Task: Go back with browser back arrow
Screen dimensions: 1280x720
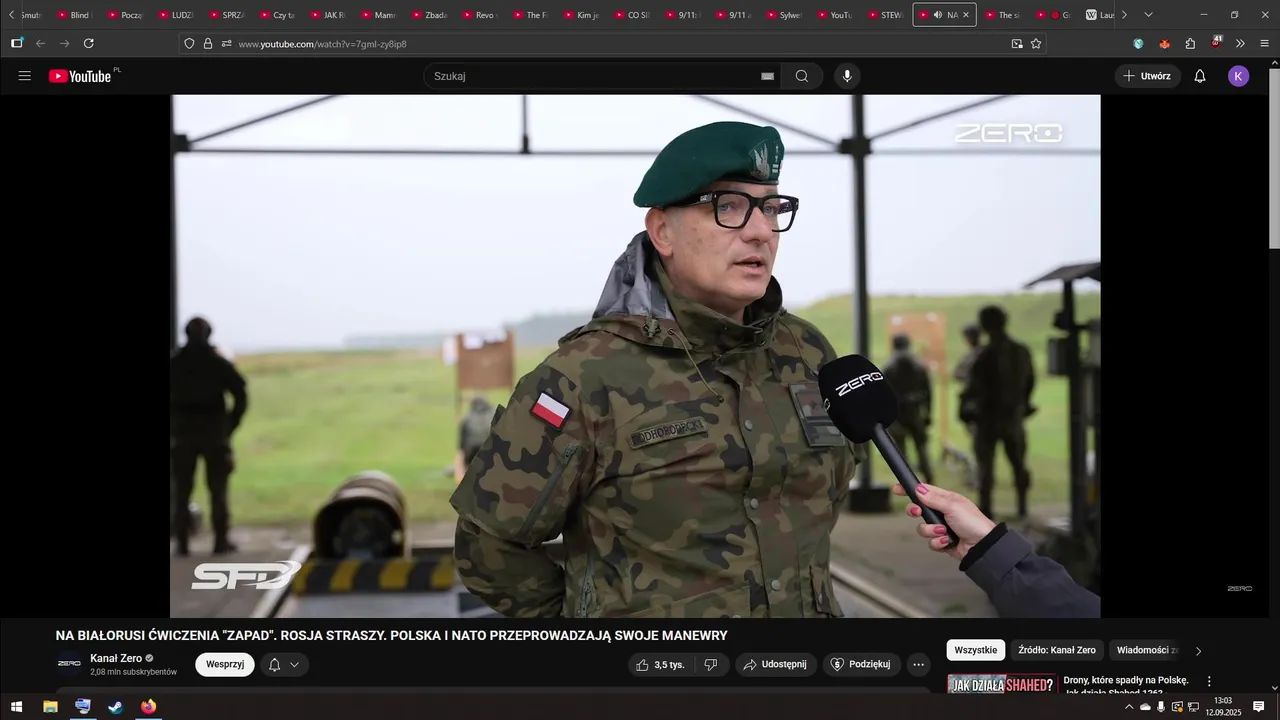Action: [41, 44]
